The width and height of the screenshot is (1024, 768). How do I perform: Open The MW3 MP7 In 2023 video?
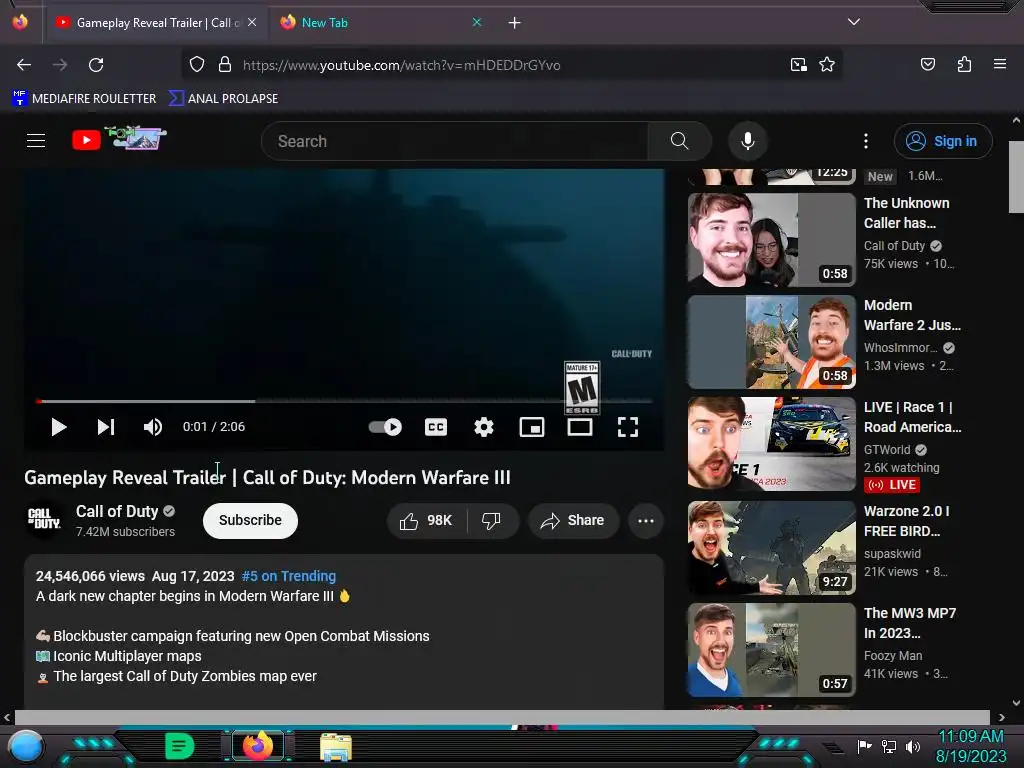click(x=771, y=650)
